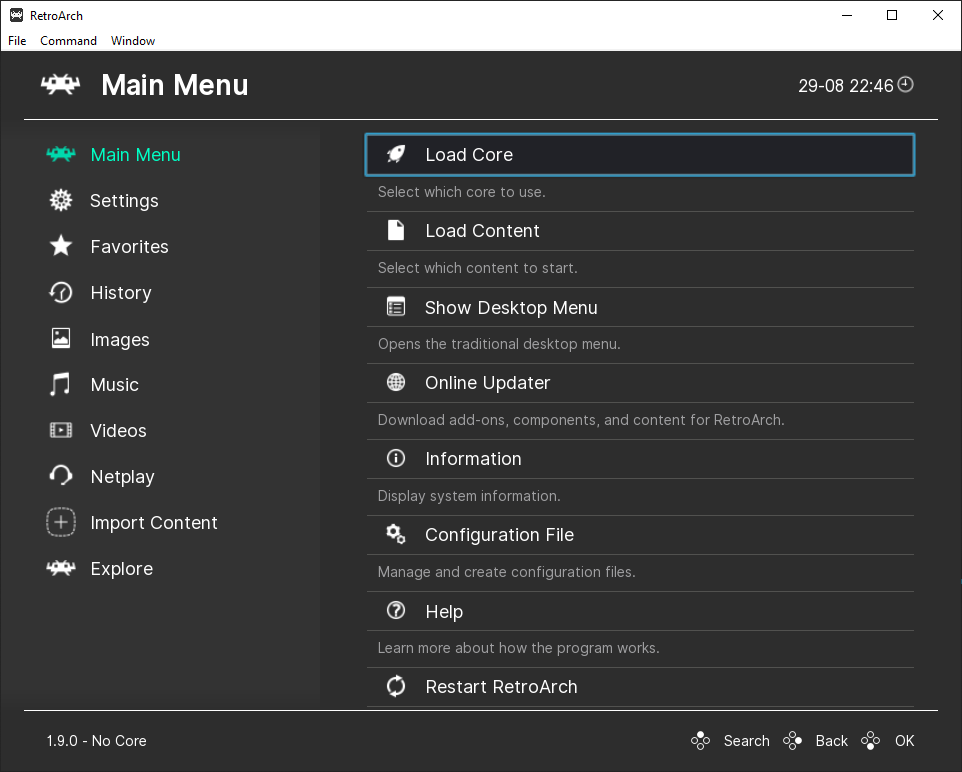
Task: Select Import Content in the sidebar
Action: click(153, 523)
